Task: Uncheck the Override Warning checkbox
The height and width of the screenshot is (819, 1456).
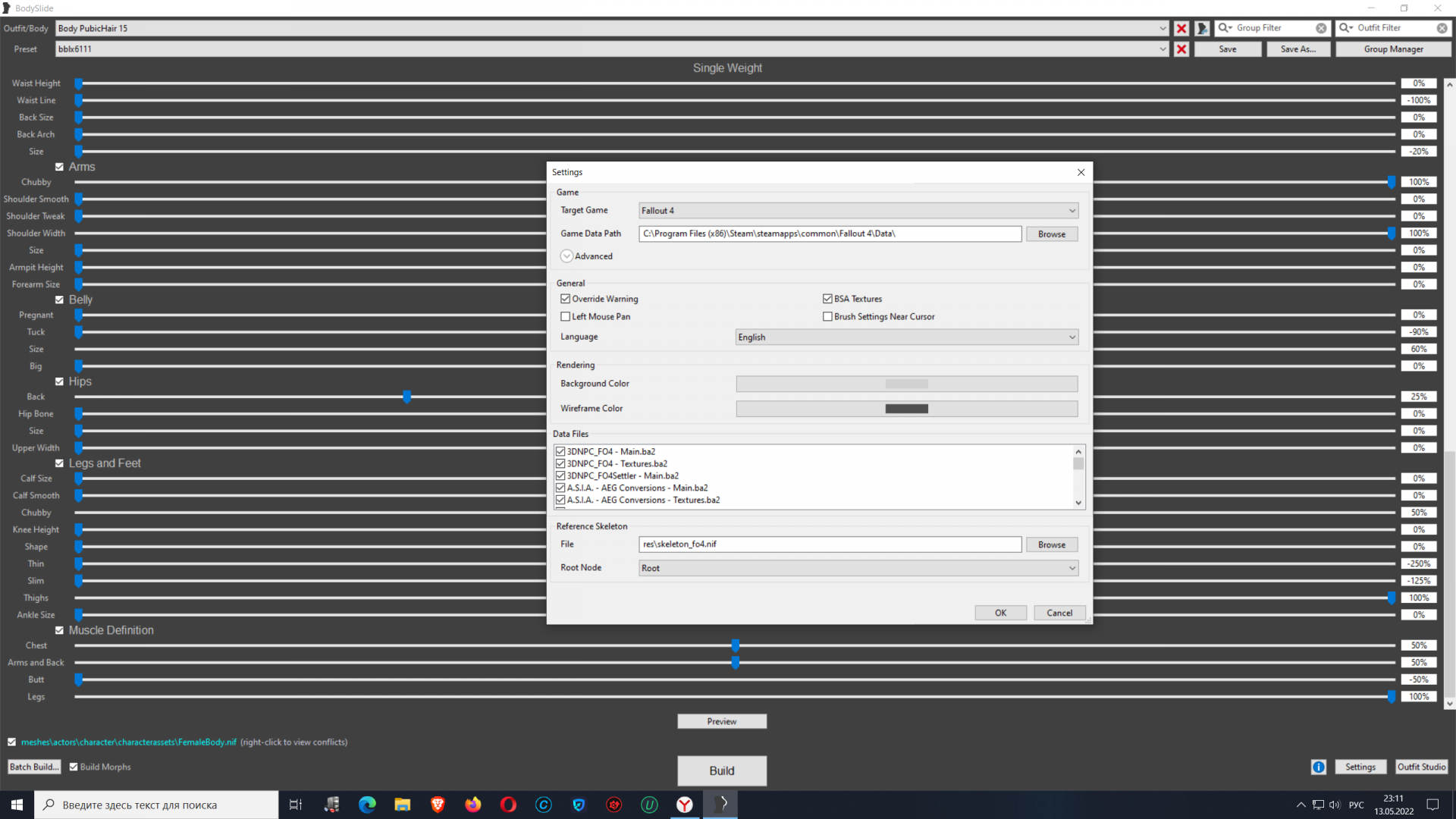Action: click(x=566, y=299)
